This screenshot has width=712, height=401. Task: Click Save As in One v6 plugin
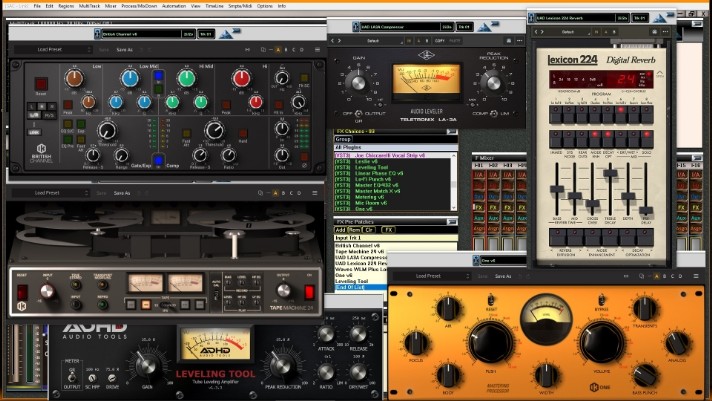tap(503, 276)
